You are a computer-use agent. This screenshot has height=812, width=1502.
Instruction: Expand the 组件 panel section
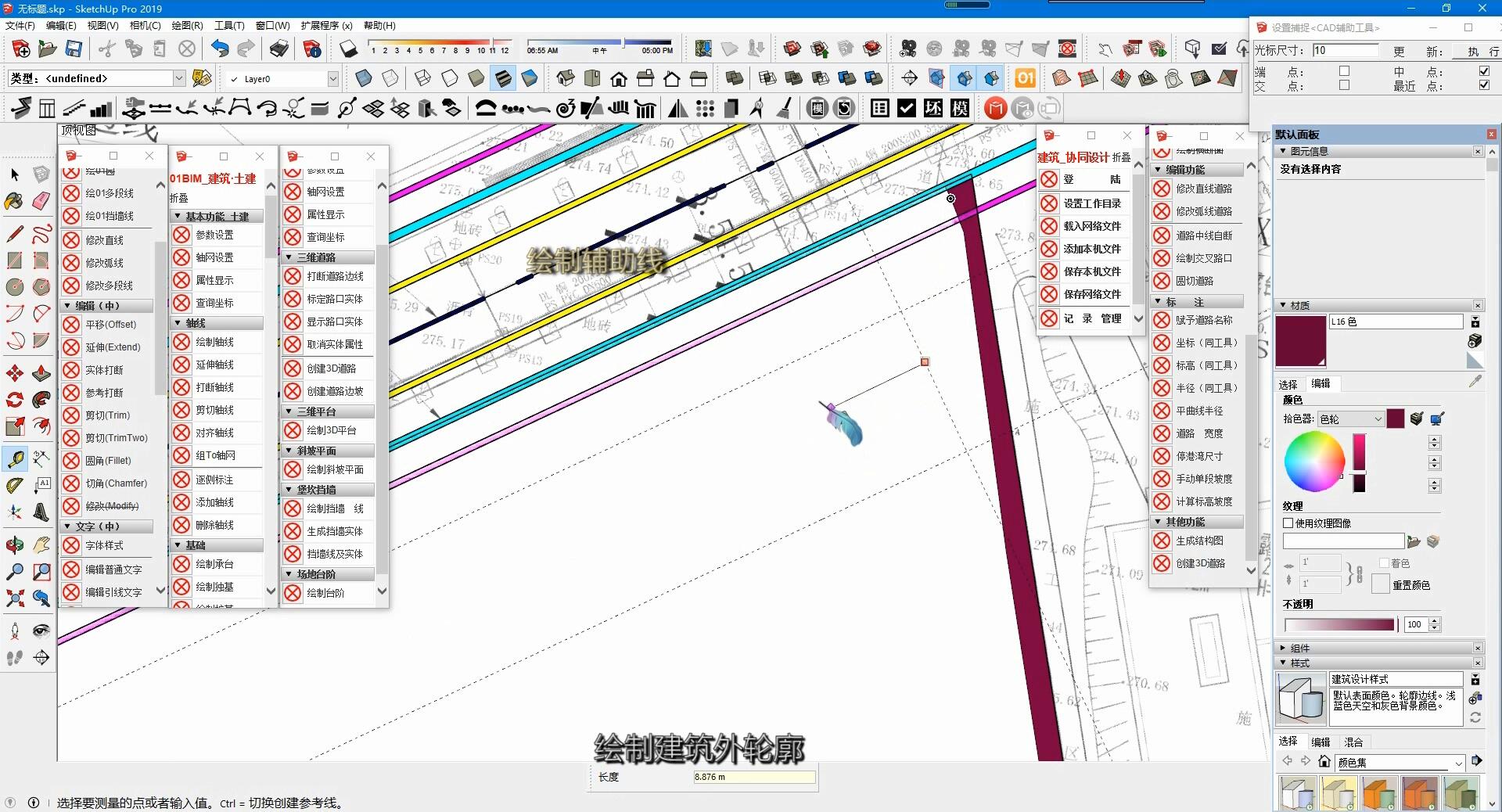[1283, 648]
